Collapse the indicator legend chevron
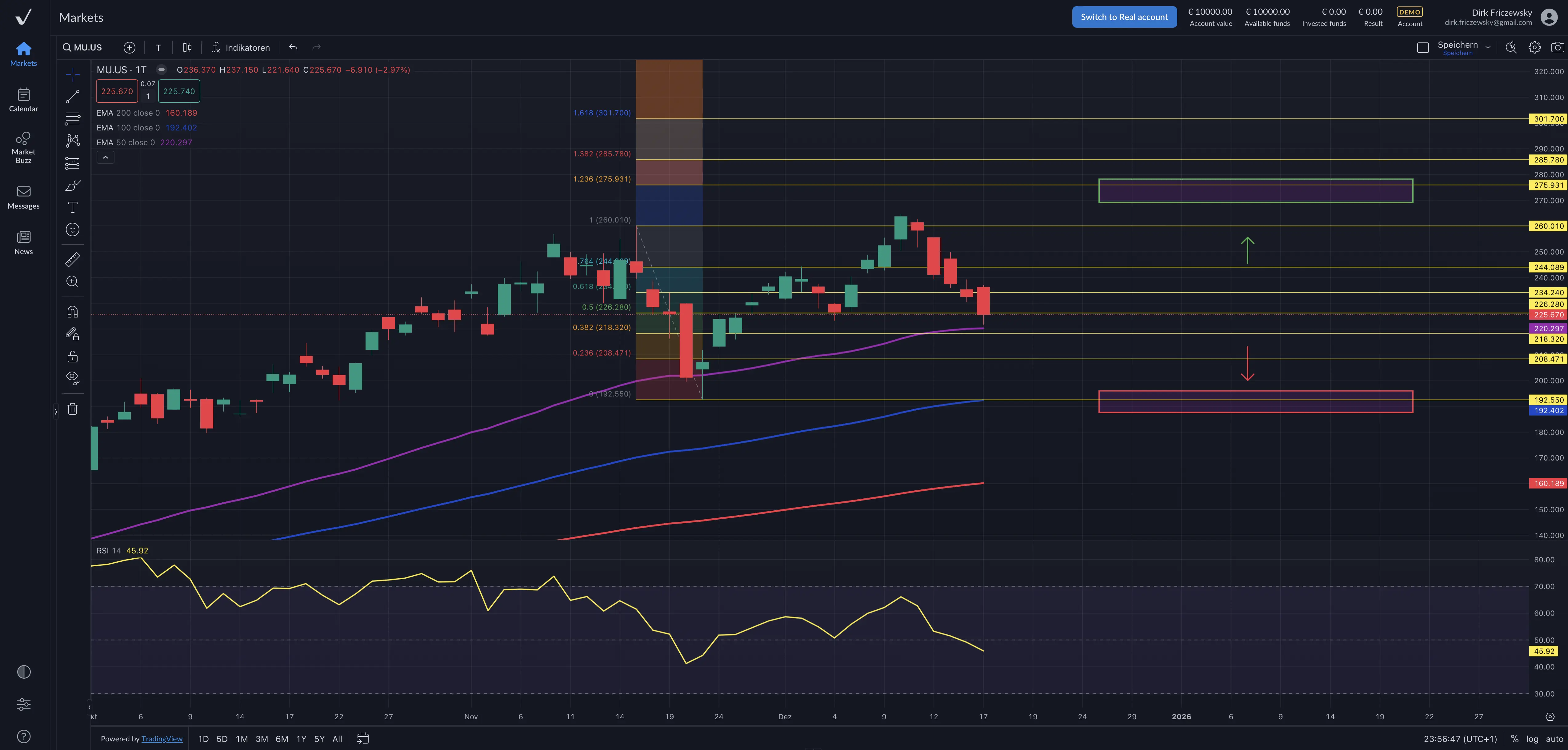The width and height of the screenshot is (1568, 750). point(105,158)
